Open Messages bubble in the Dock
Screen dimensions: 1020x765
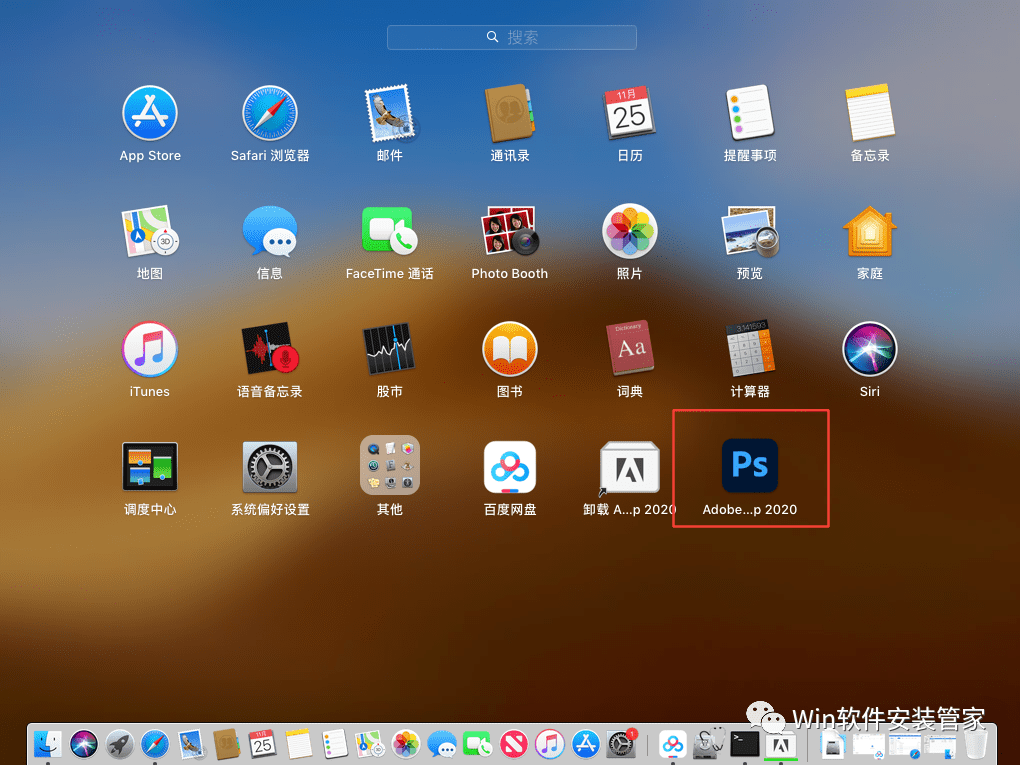coord(442,744)
